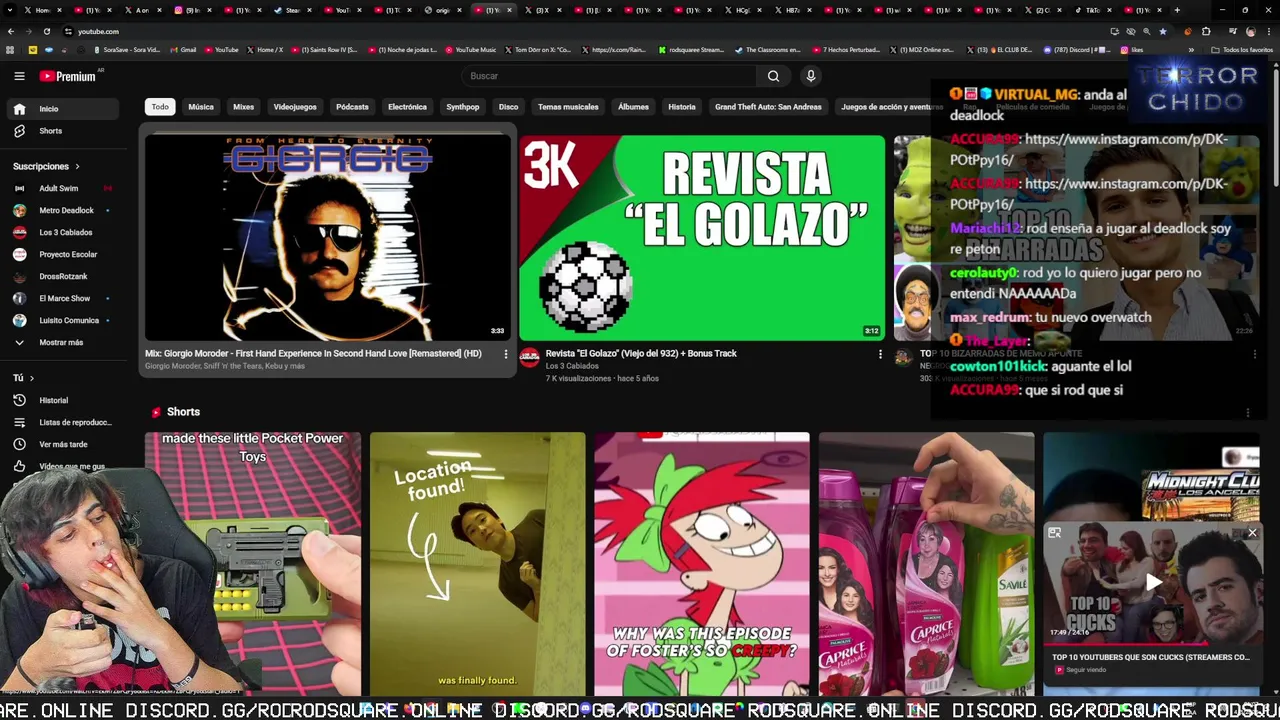The width and height of the screenshot is (1280, 720).
Task: Open Todos los favoritos bookmarks folder
Action: [x=1243, y=50]
